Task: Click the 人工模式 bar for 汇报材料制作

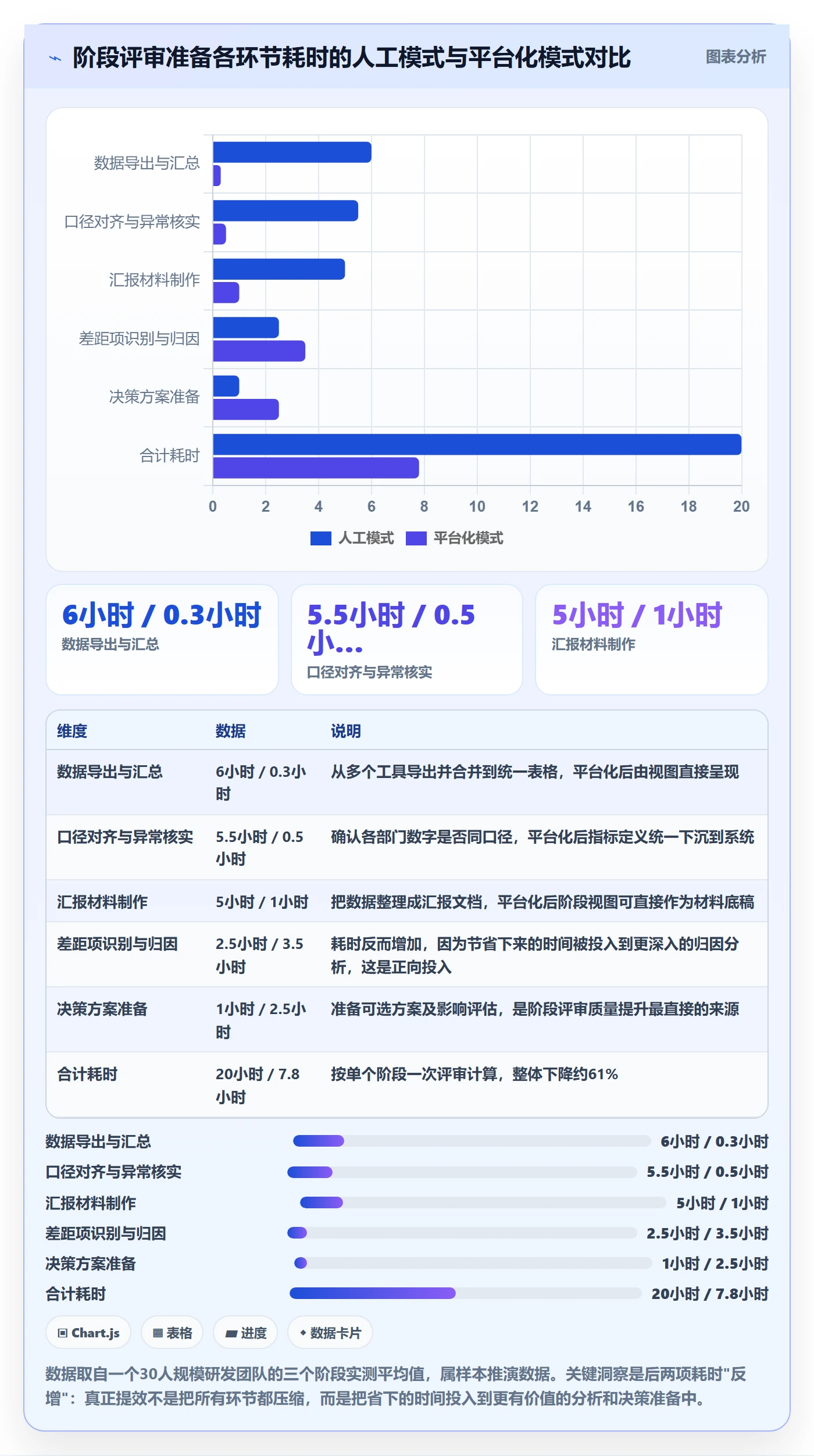Action: [x=279, y=269]
